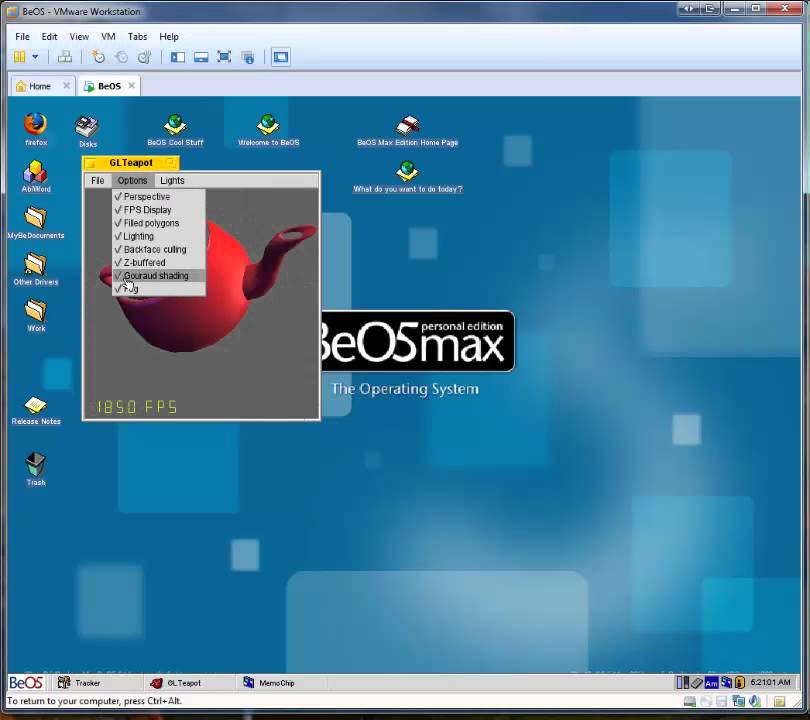Open the VM menu

click(x=108, y=37)
